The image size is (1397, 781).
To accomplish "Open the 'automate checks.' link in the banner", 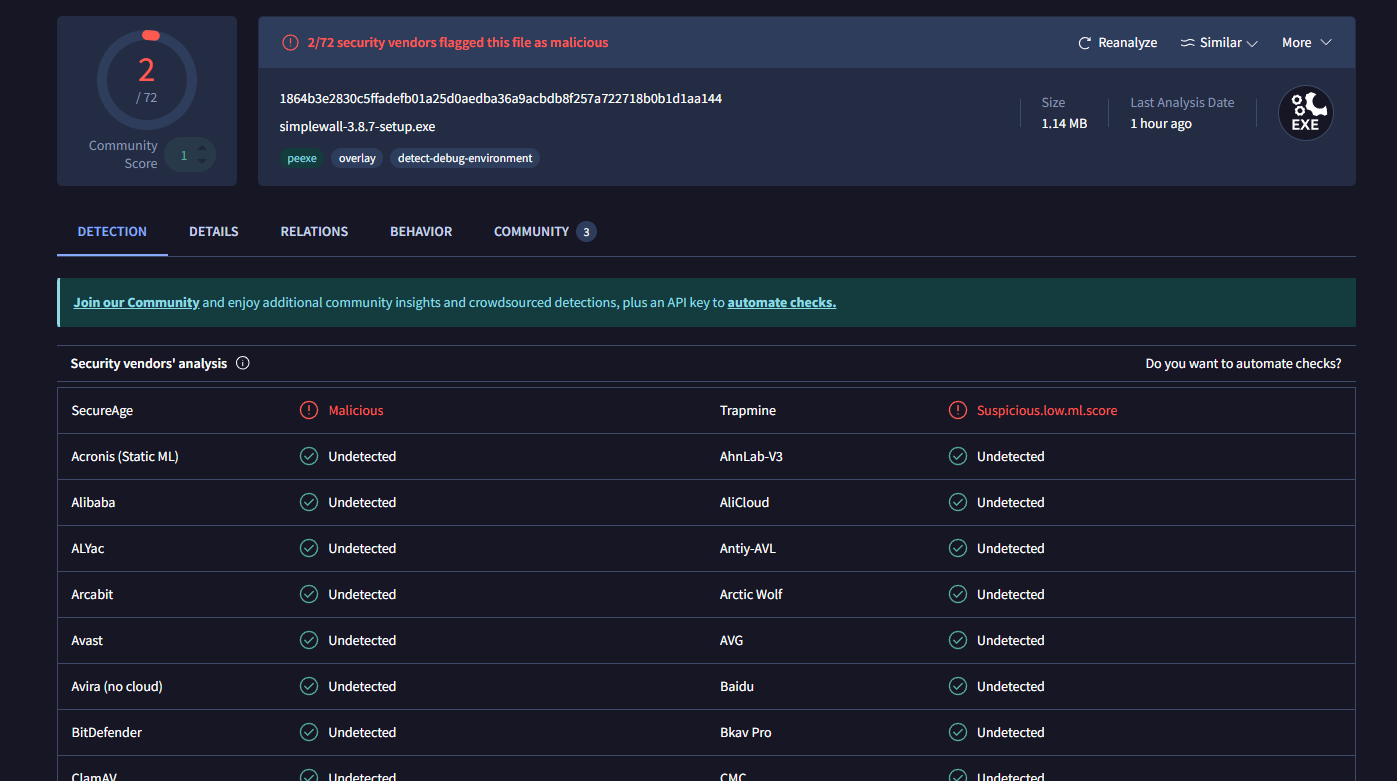I will (782, 302).
